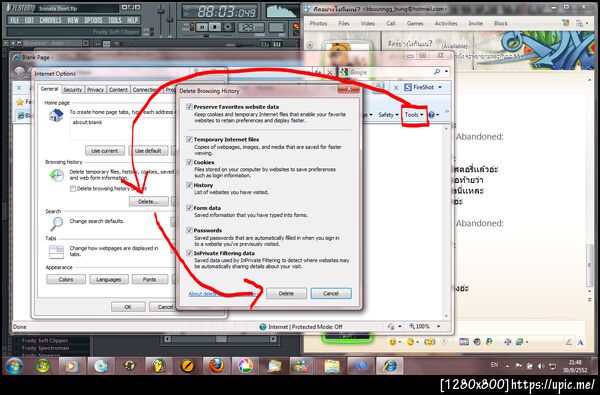Open Firefox from the taskbar

(x=216, y=366)
